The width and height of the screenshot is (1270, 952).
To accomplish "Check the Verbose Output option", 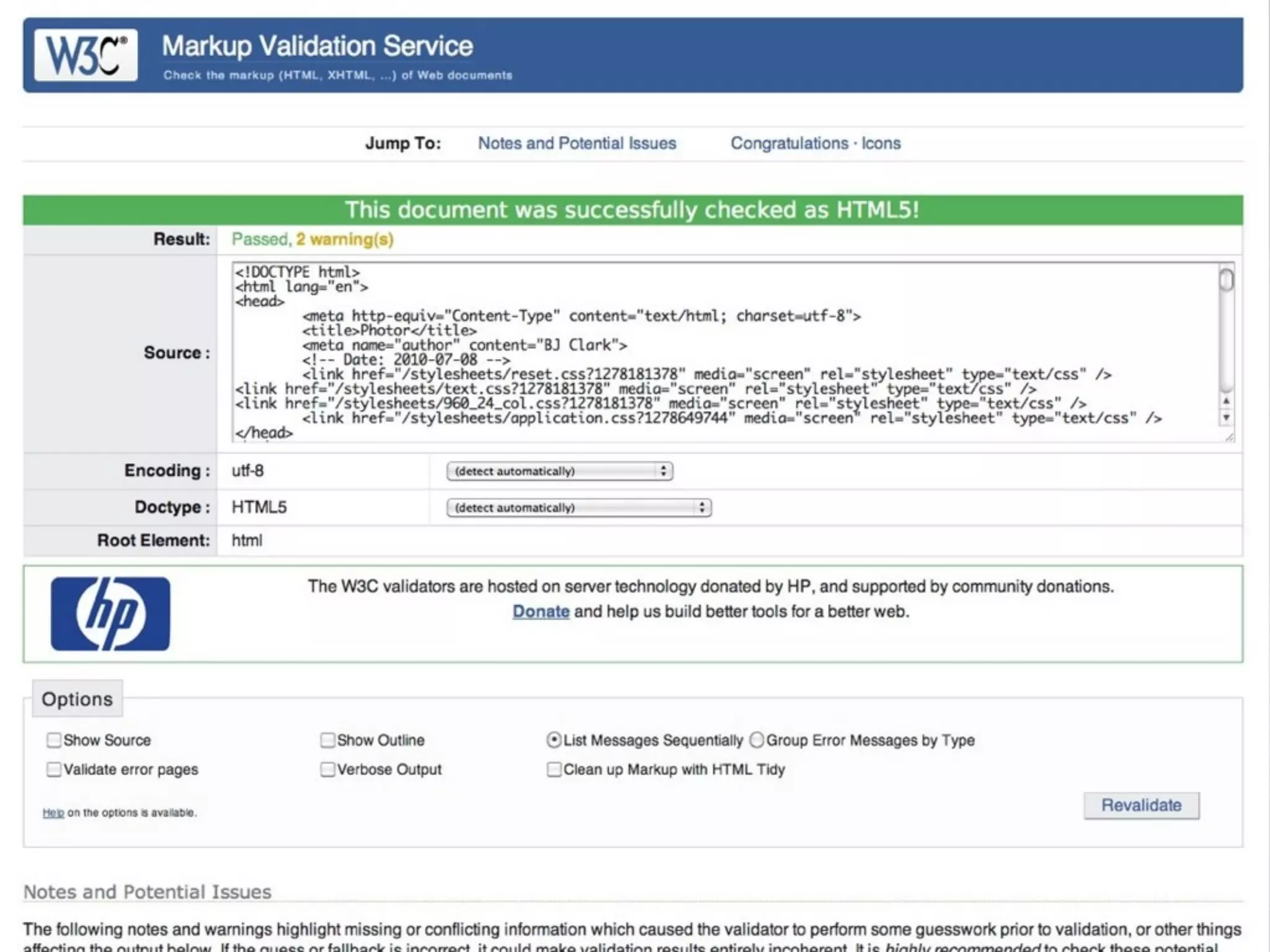I will click(327, 769).
